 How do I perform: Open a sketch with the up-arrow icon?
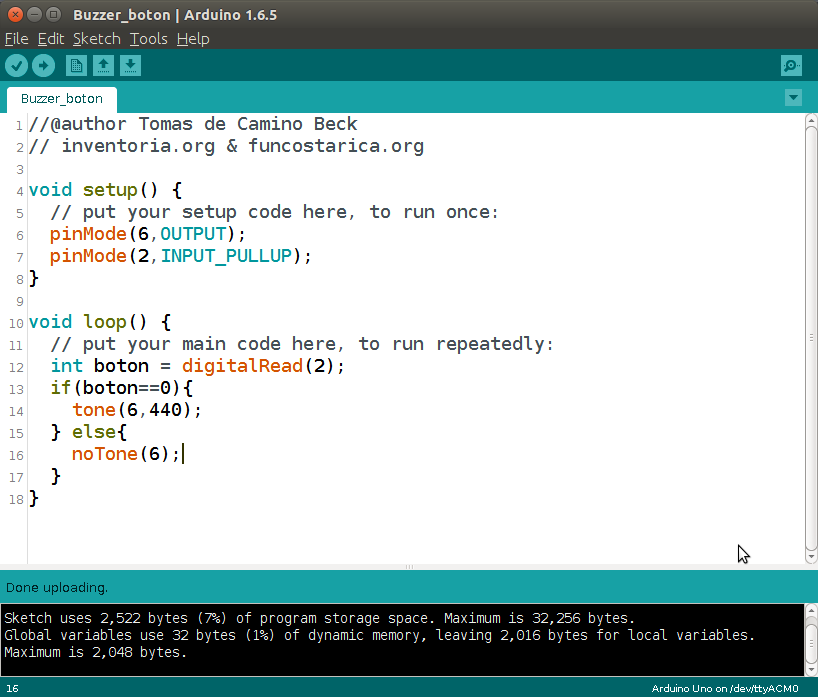pyautogui.click(x=103, y=66)
